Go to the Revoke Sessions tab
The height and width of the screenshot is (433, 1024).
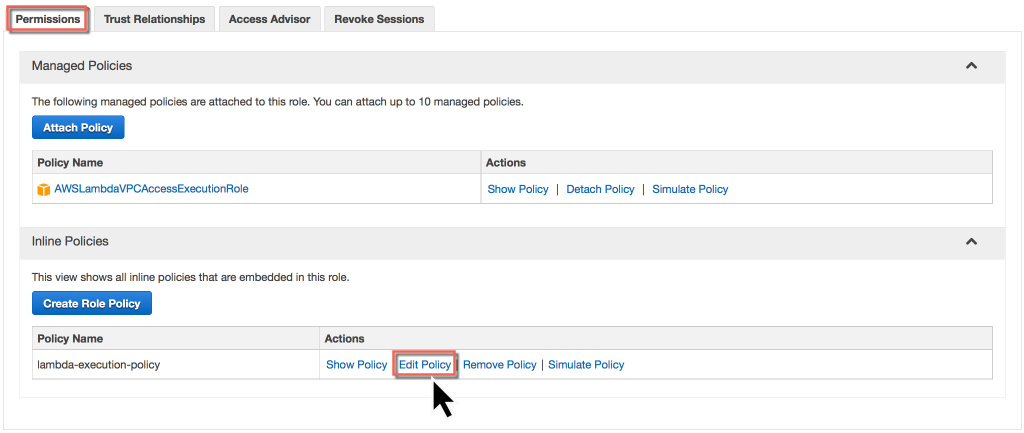pyautogui.click(x=379, y=19)
